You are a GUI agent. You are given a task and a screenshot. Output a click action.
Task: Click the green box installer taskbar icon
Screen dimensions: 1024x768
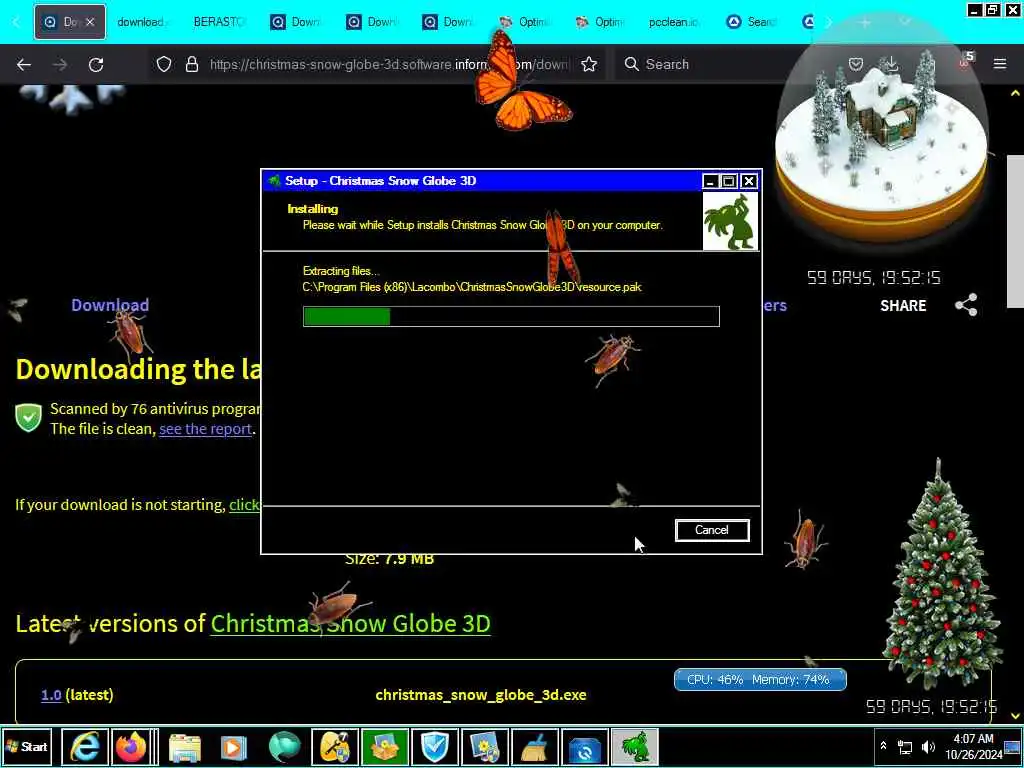(385, 746)
